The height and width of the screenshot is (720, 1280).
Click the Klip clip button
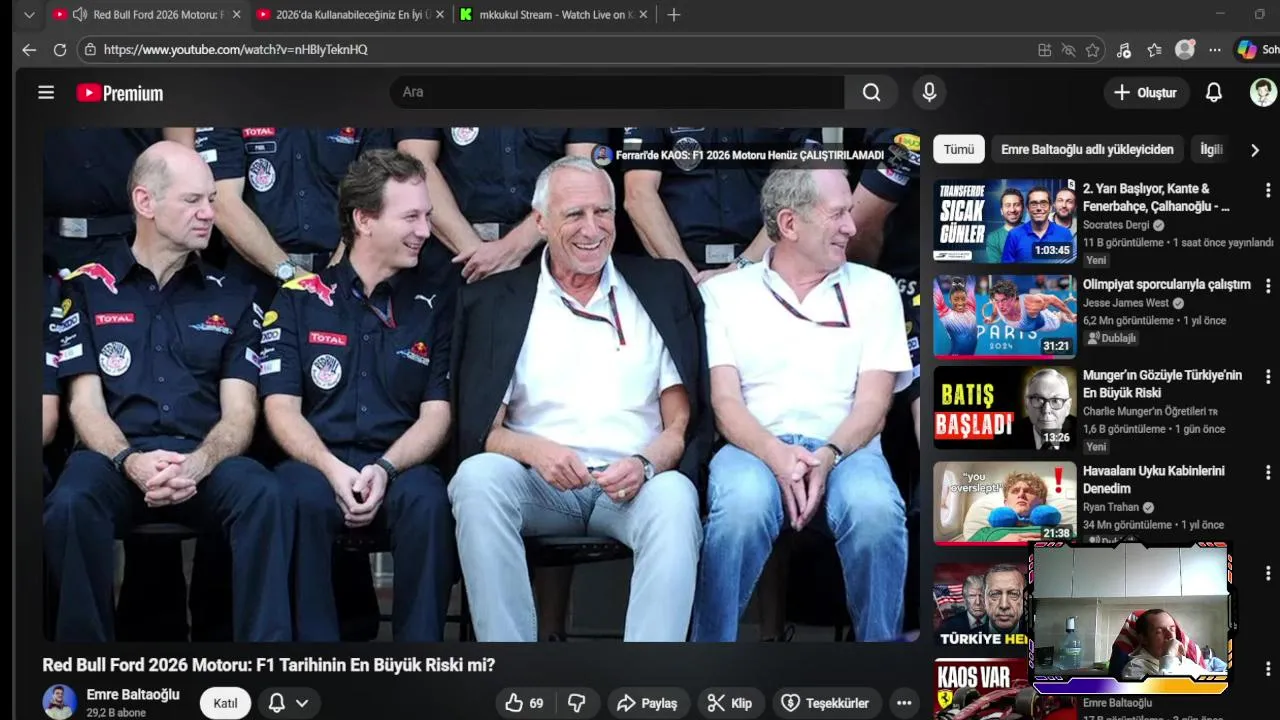[730, 703]
